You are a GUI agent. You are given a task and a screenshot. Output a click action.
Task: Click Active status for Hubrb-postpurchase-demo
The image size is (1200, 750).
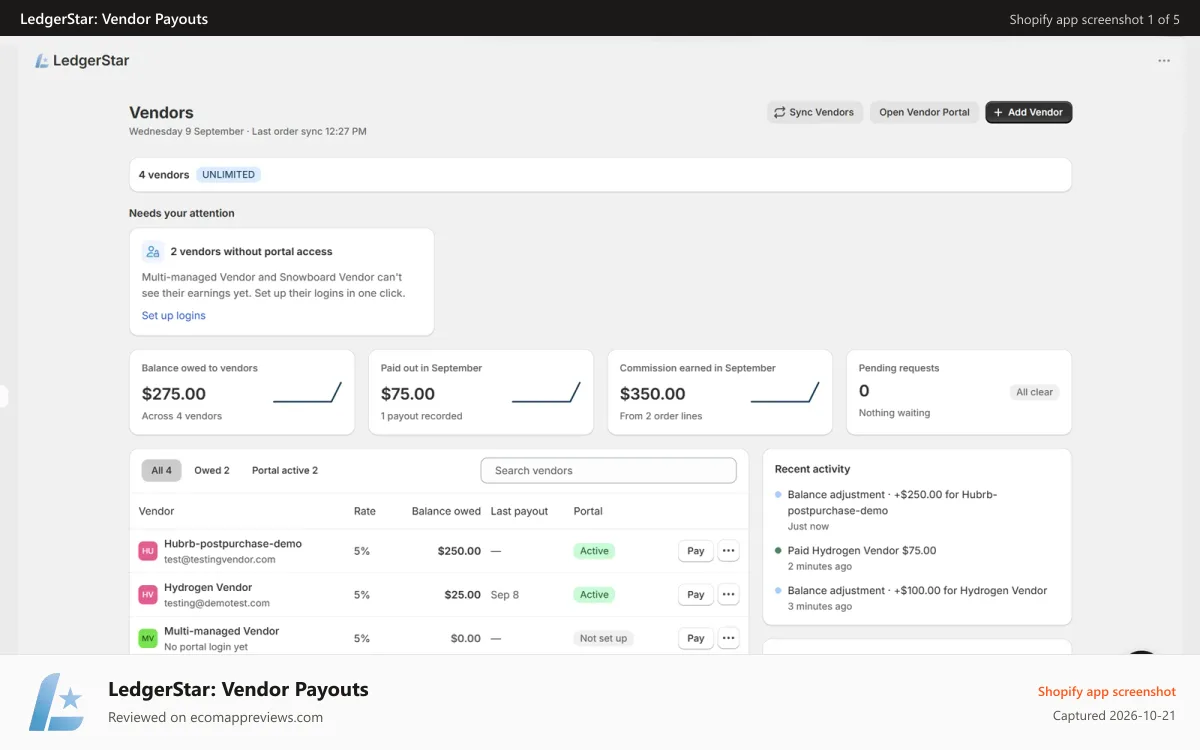[x=594, y=551]
